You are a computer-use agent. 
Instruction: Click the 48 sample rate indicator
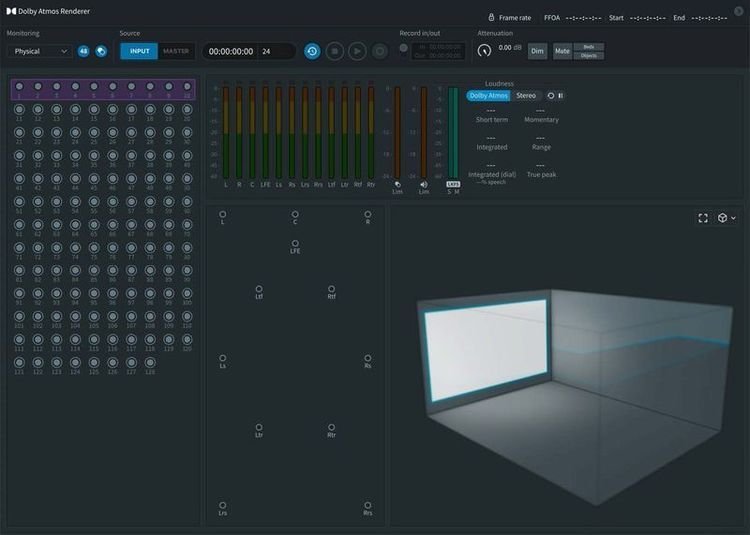(x=83, y=51)
